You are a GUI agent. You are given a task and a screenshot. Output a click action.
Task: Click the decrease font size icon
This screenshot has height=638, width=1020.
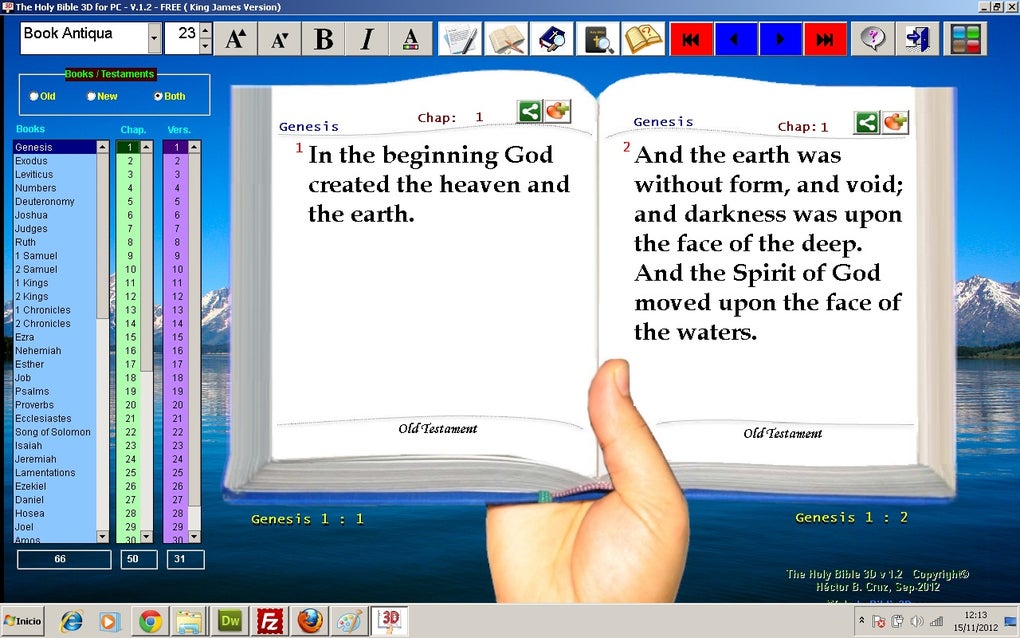click(x=280, y=39)
